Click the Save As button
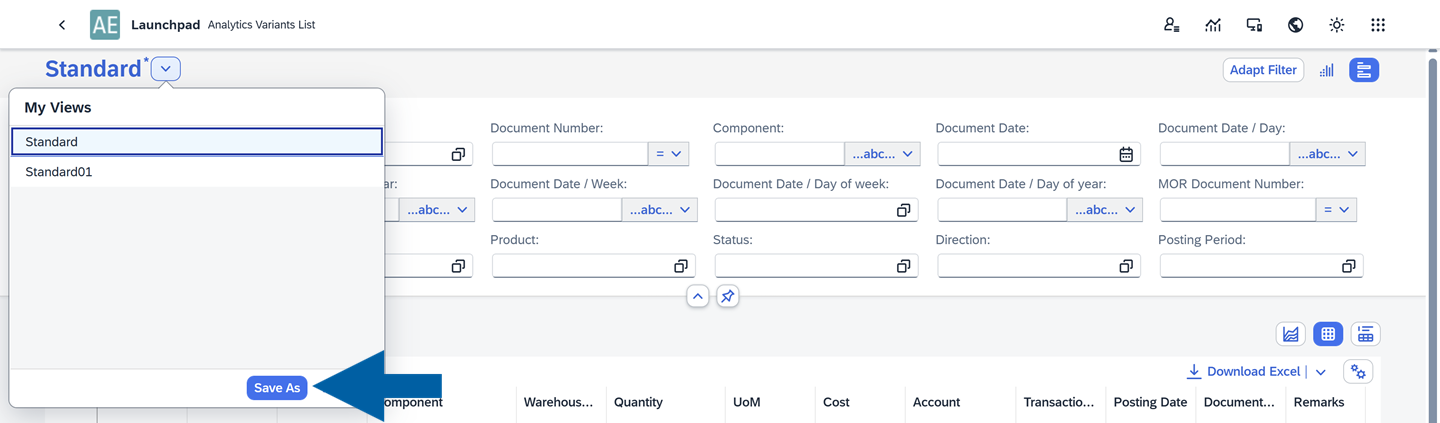The height and width of the screenshot is (423, 1440). coord(277,388)
